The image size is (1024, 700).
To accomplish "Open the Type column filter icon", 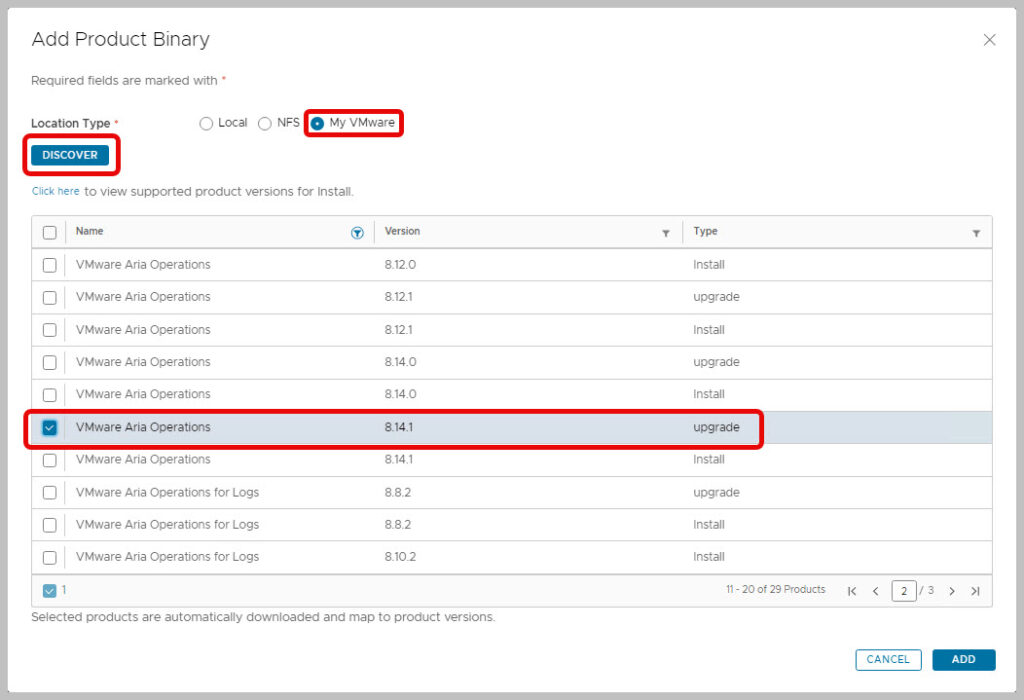I will point(976,233).
